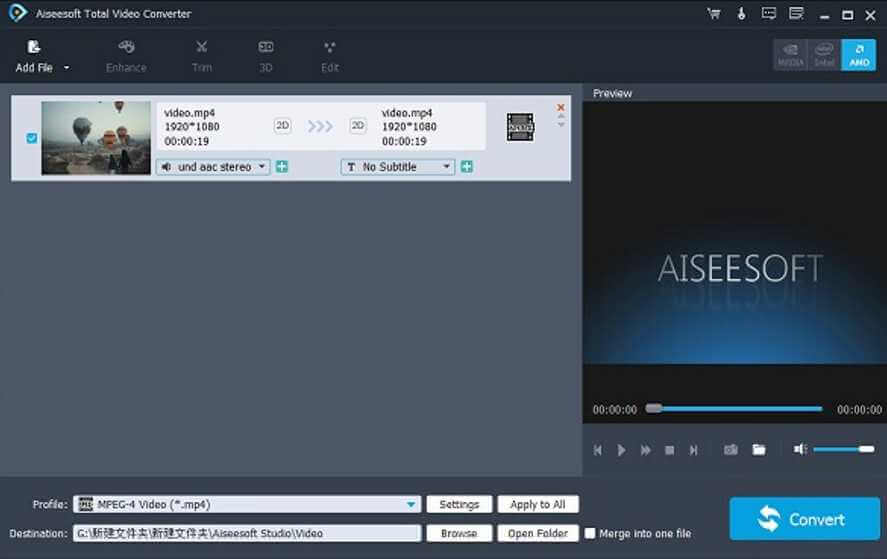Skip to next frame in preview
This screenshot has height=559, width=887.
[694, 450]
